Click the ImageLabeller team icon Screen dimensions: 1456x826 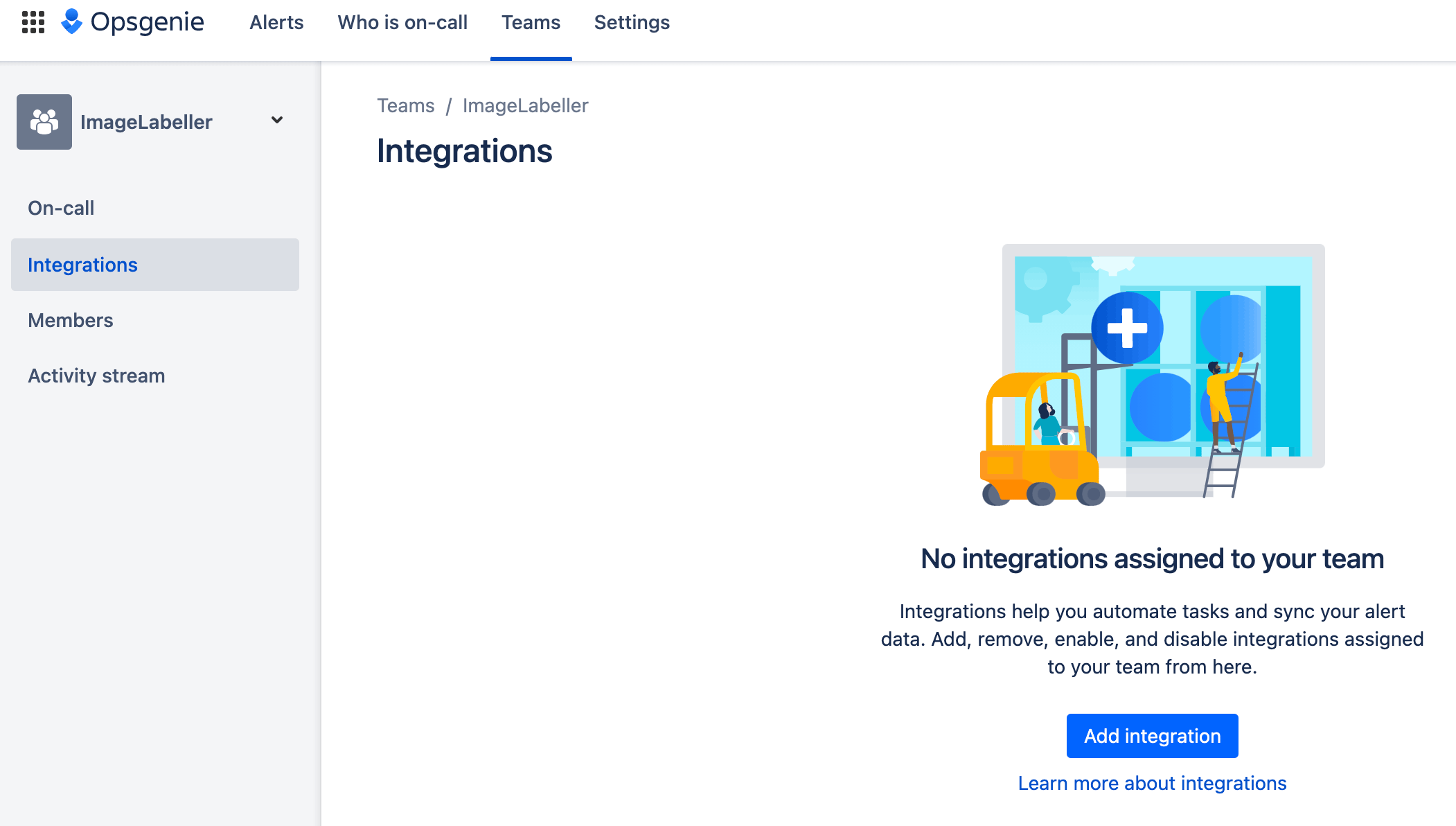click(x=44, y=122)
